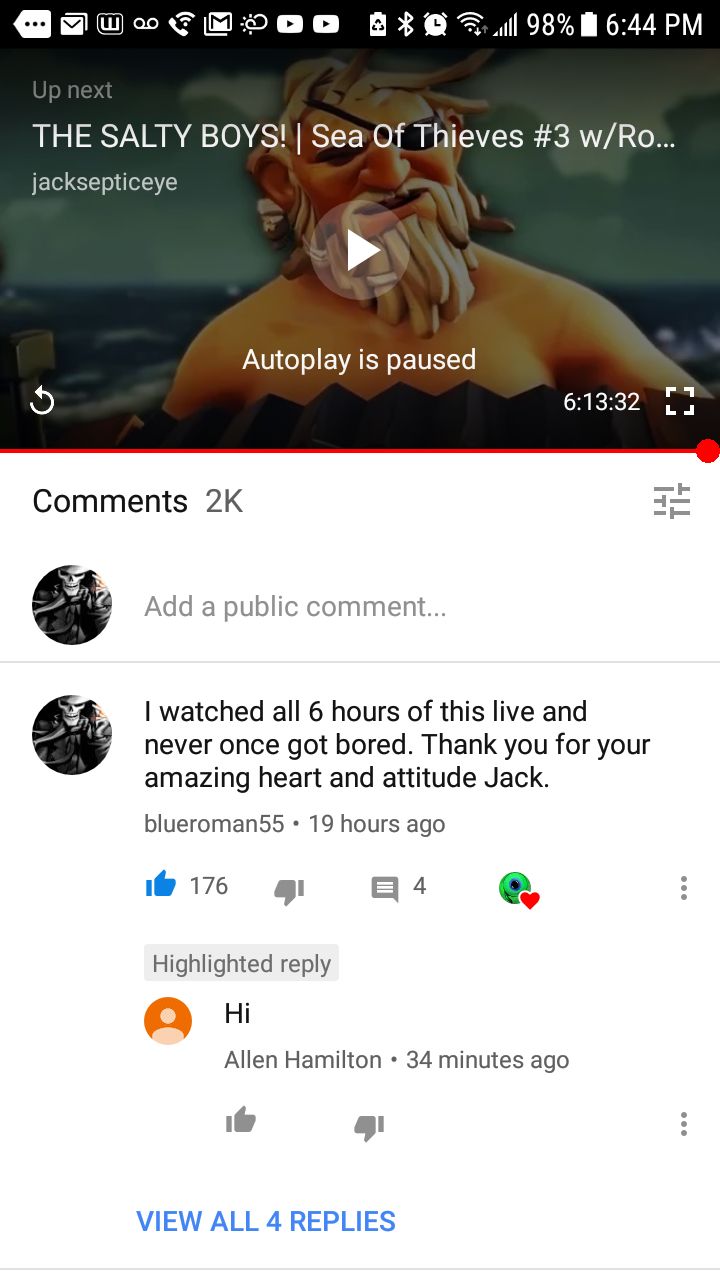Tap the creator heart badge on comment
The width and height of the screenshot is (720, 1280).
pos(519,888)
